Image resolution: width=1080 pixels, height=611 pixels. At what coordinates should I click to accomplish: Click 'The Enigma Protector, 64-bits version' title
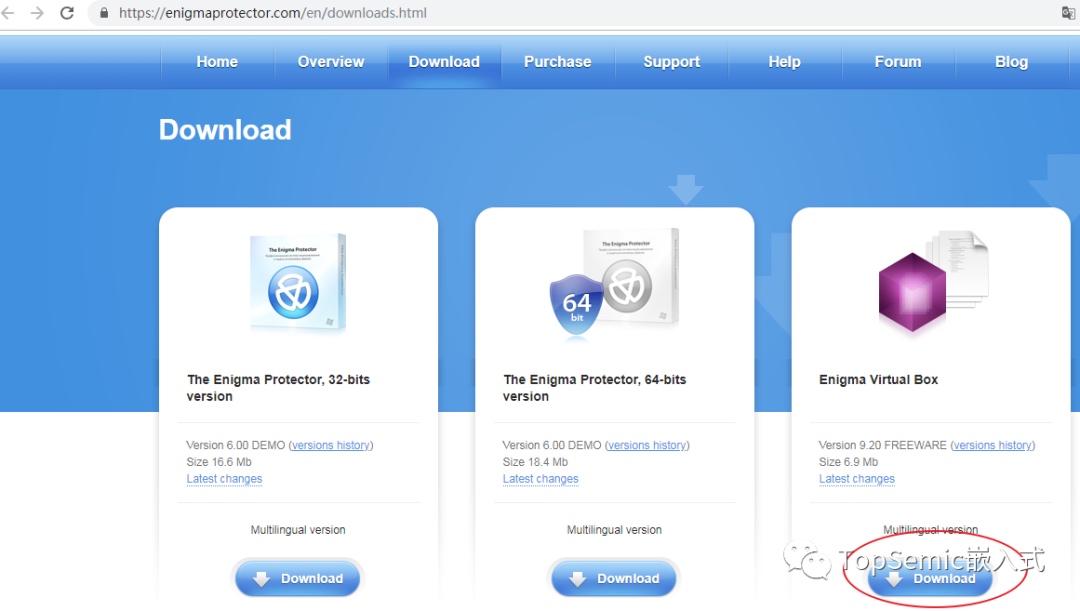[594, 388]
